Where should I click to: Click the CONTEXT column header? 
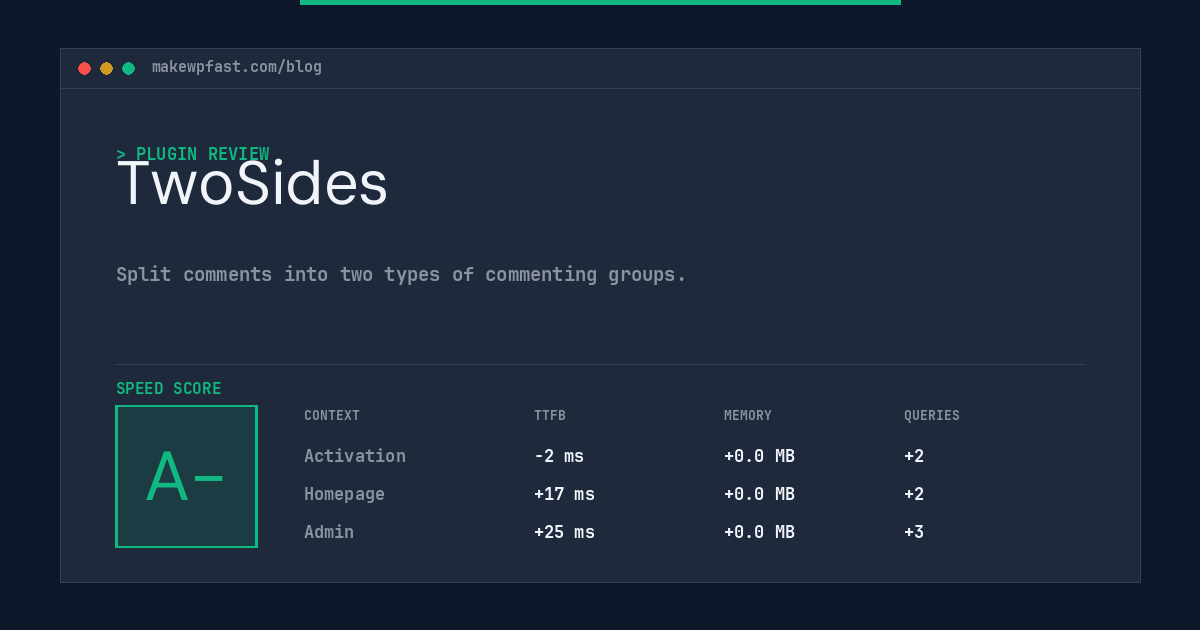tap(332, 416)
